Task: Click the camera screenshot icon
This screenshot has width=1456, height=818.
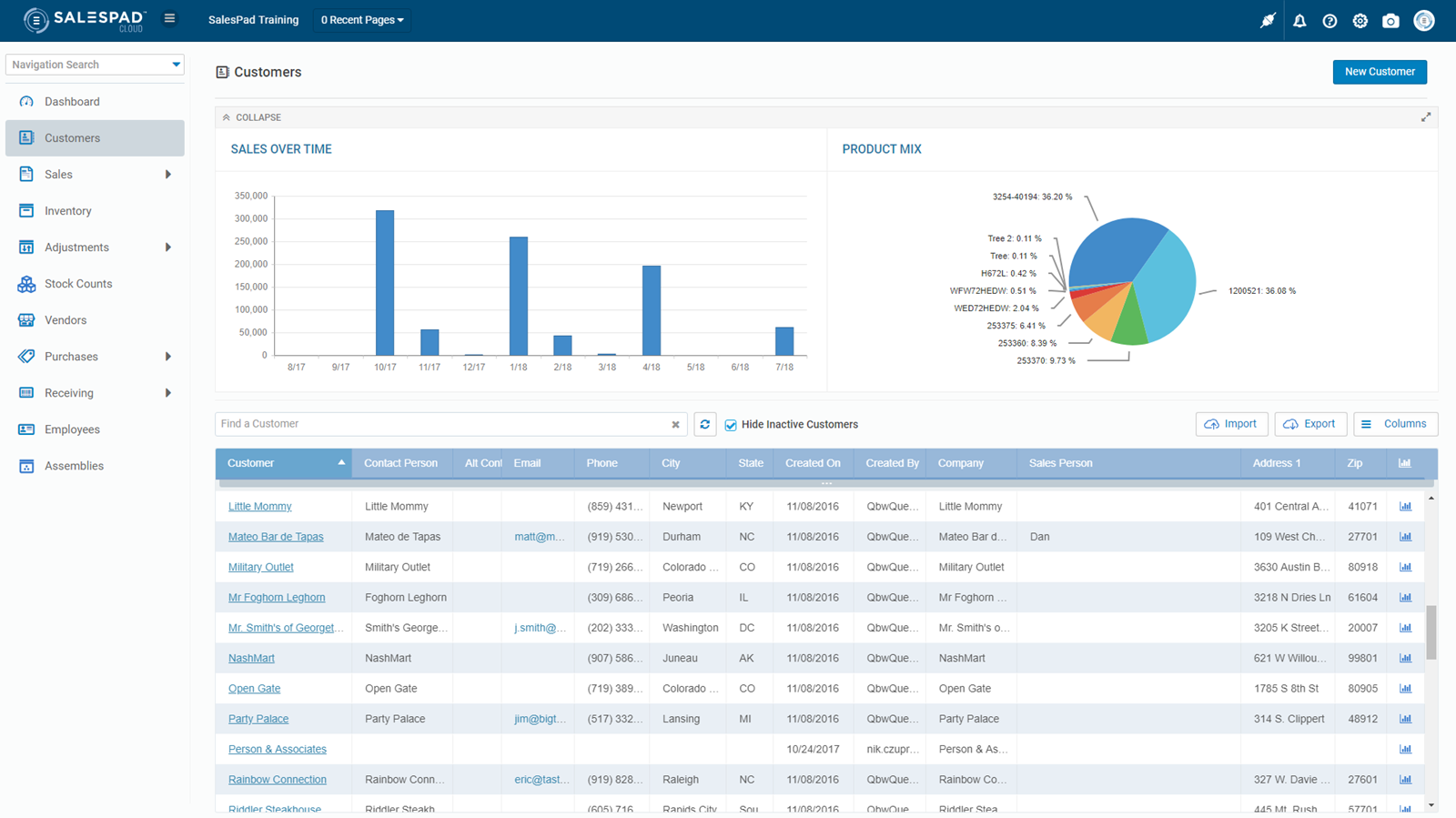Action: tap(1390, 21)
